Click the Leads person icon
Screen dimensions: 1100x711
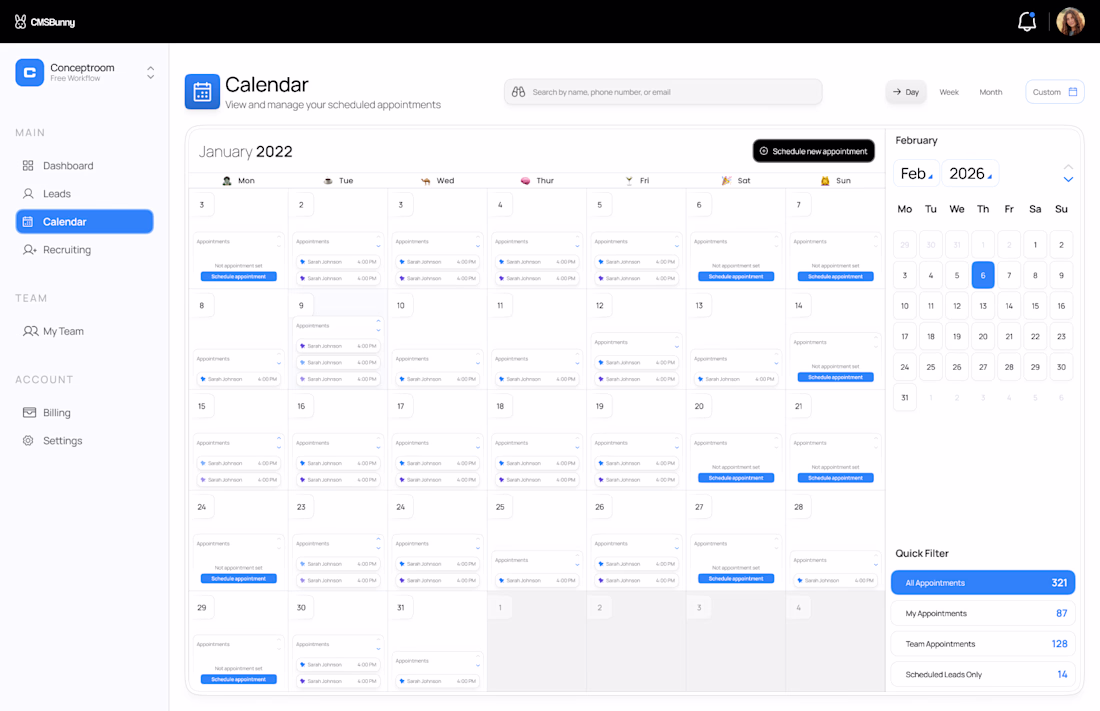point(28,194)
